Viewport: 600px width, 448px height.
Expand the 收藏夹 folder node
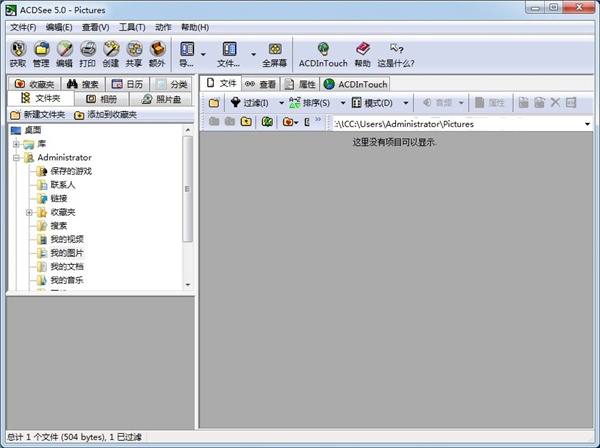pos(29,212)
